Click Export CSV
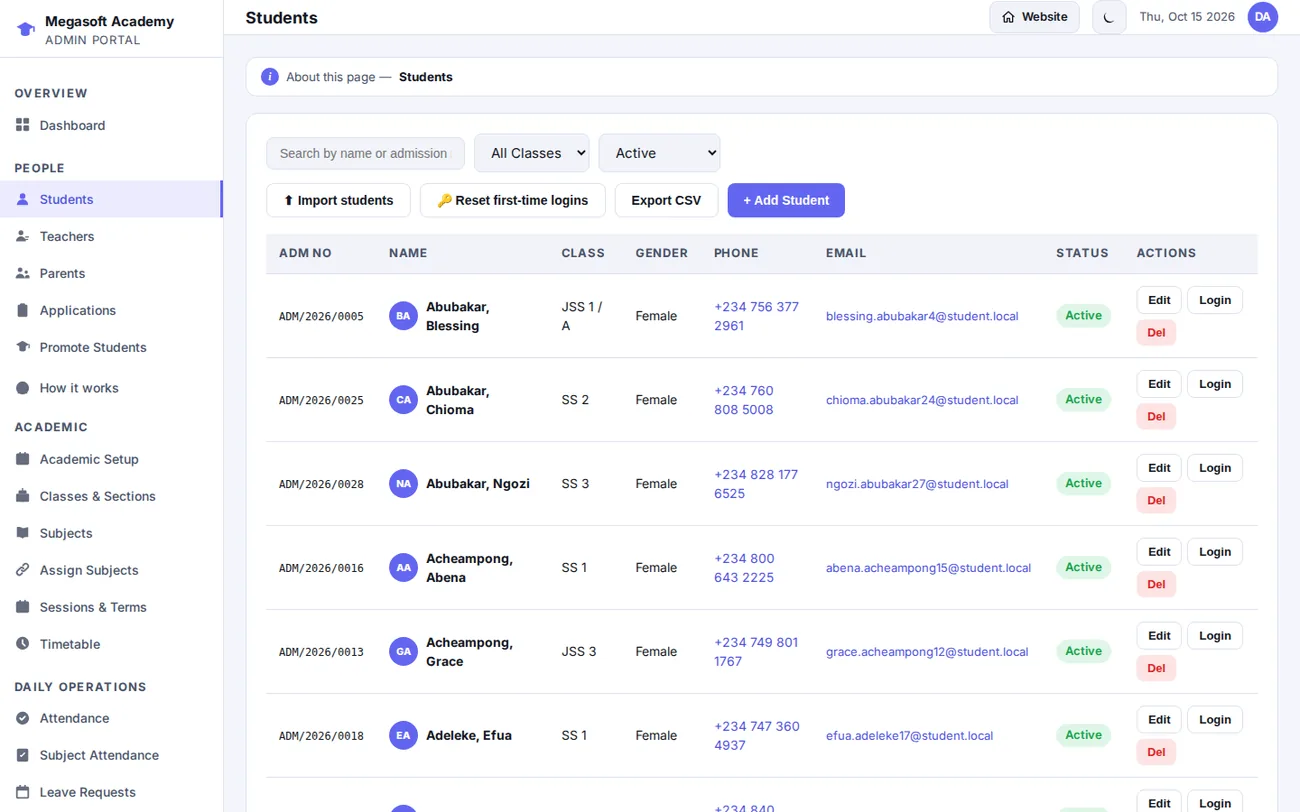Image resolution: width=1300 pixels, height=812 pixels. 666,200
